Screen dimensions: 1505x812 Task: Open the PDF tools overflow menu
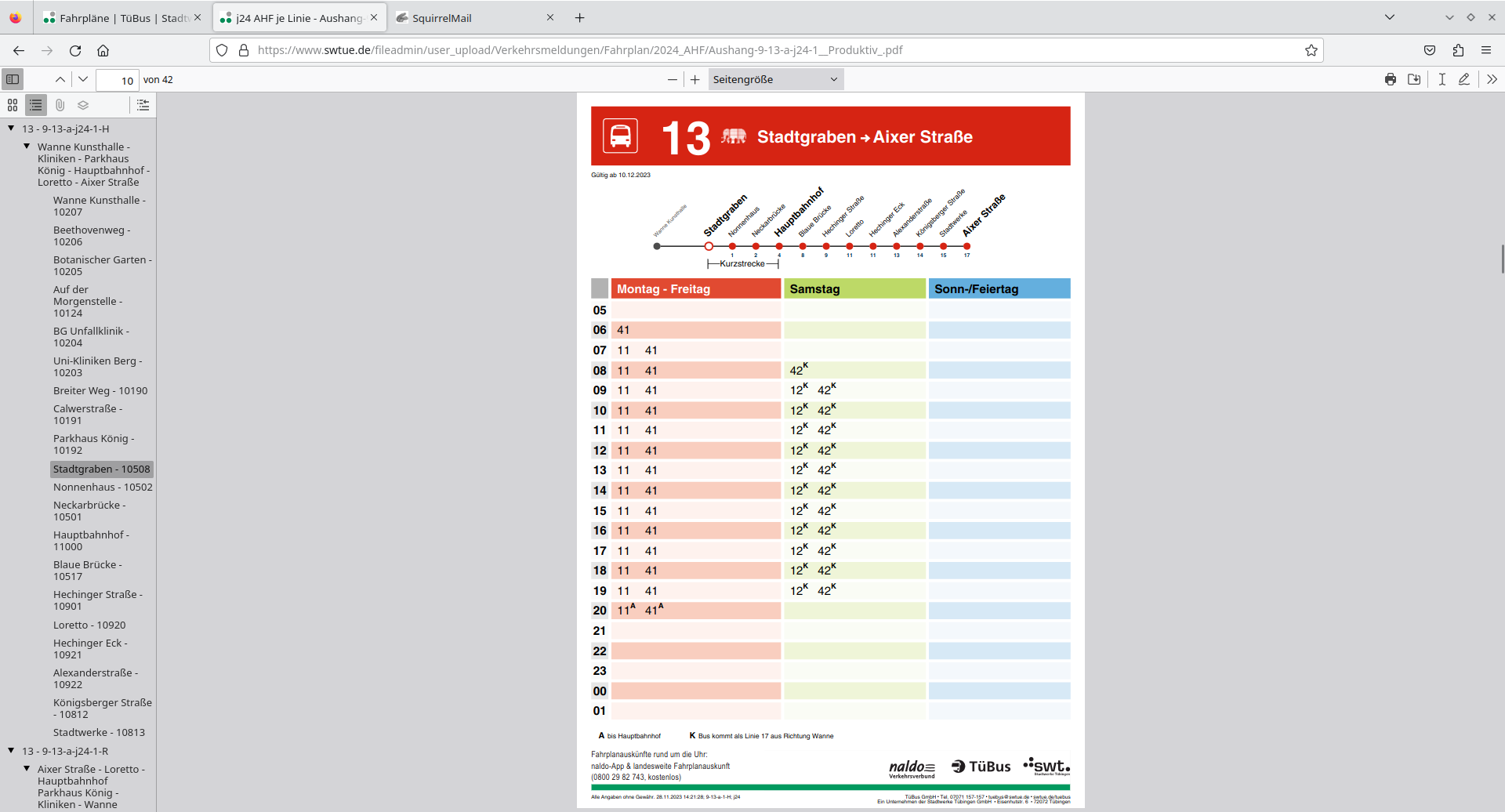[1492, 79]
